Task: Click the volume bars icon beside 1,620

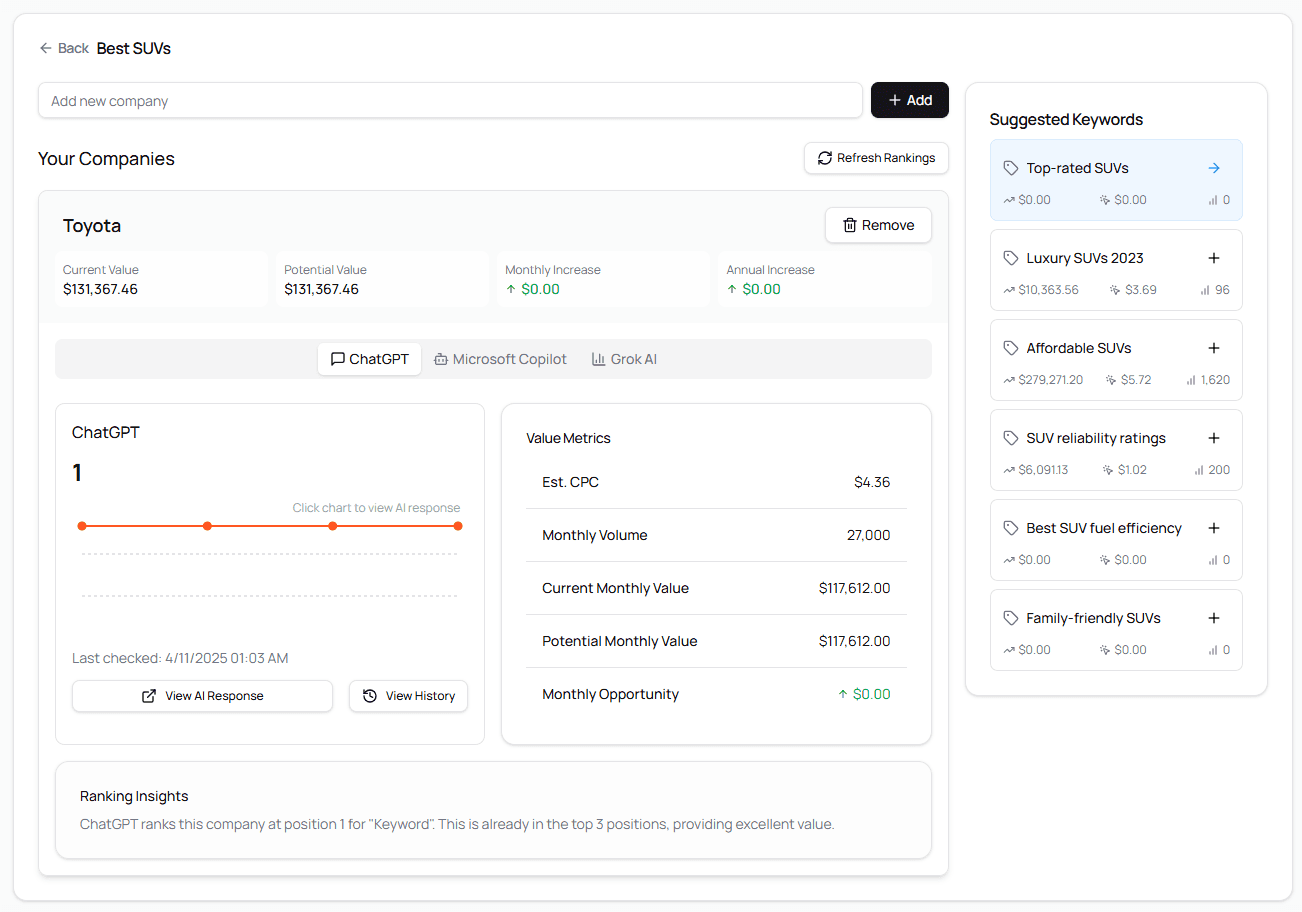Action: [1191, 380]
